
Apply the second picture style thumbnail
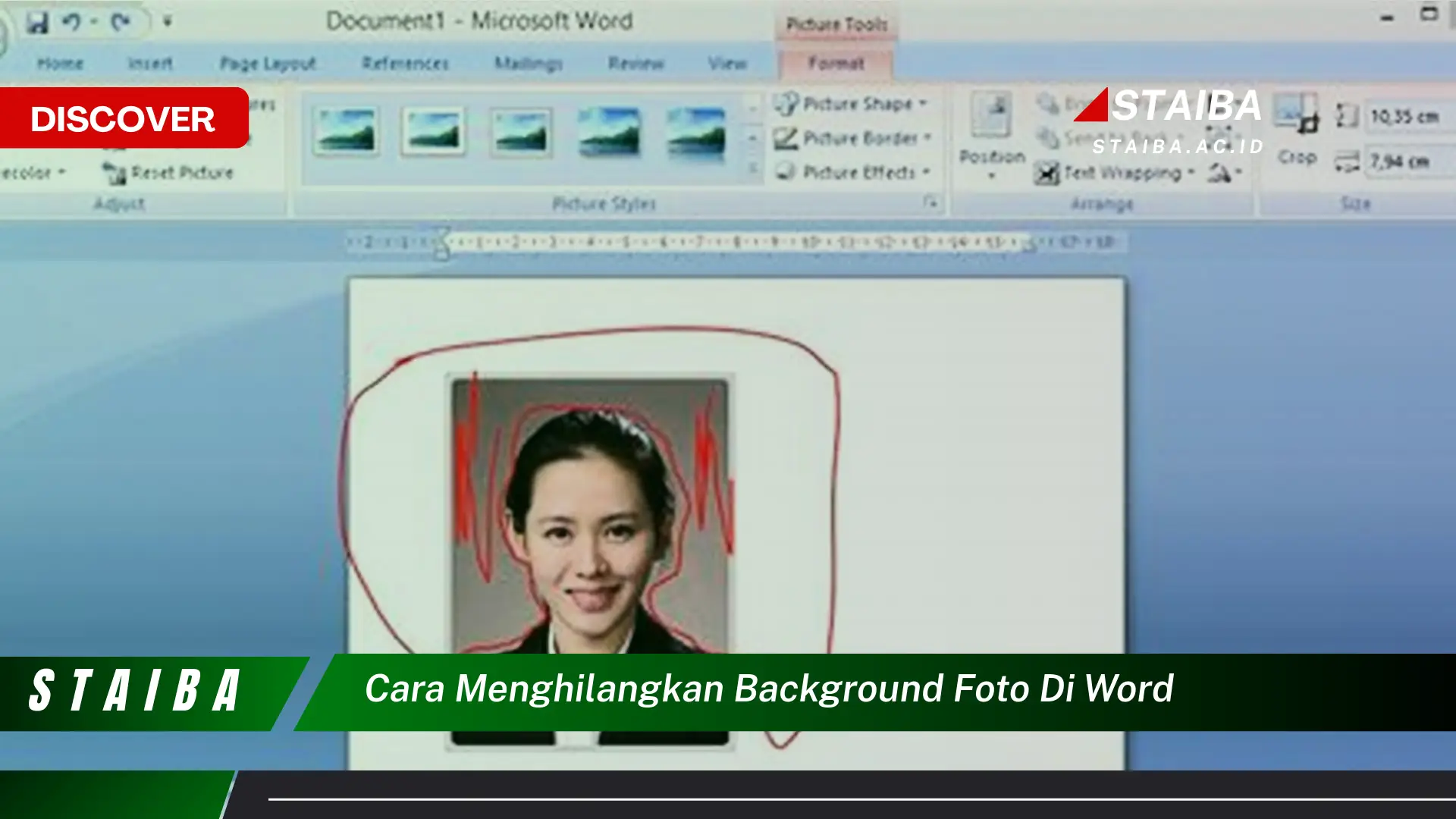tap(433, 131)
